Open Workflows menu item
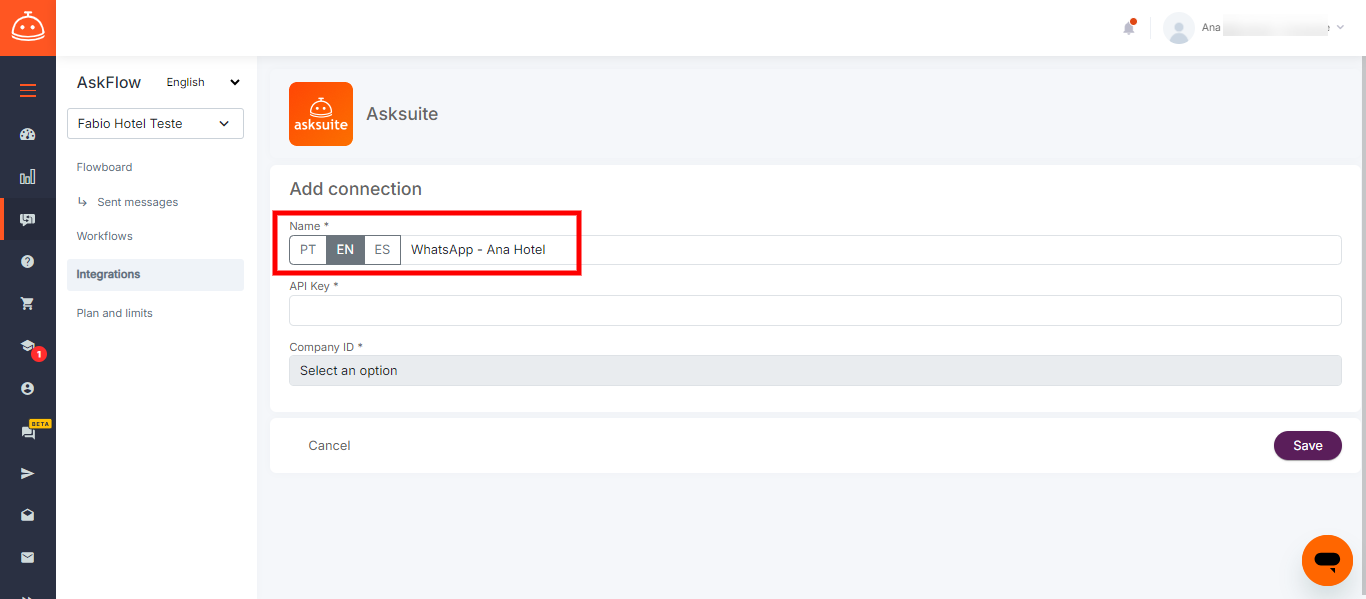 (104, 236)
